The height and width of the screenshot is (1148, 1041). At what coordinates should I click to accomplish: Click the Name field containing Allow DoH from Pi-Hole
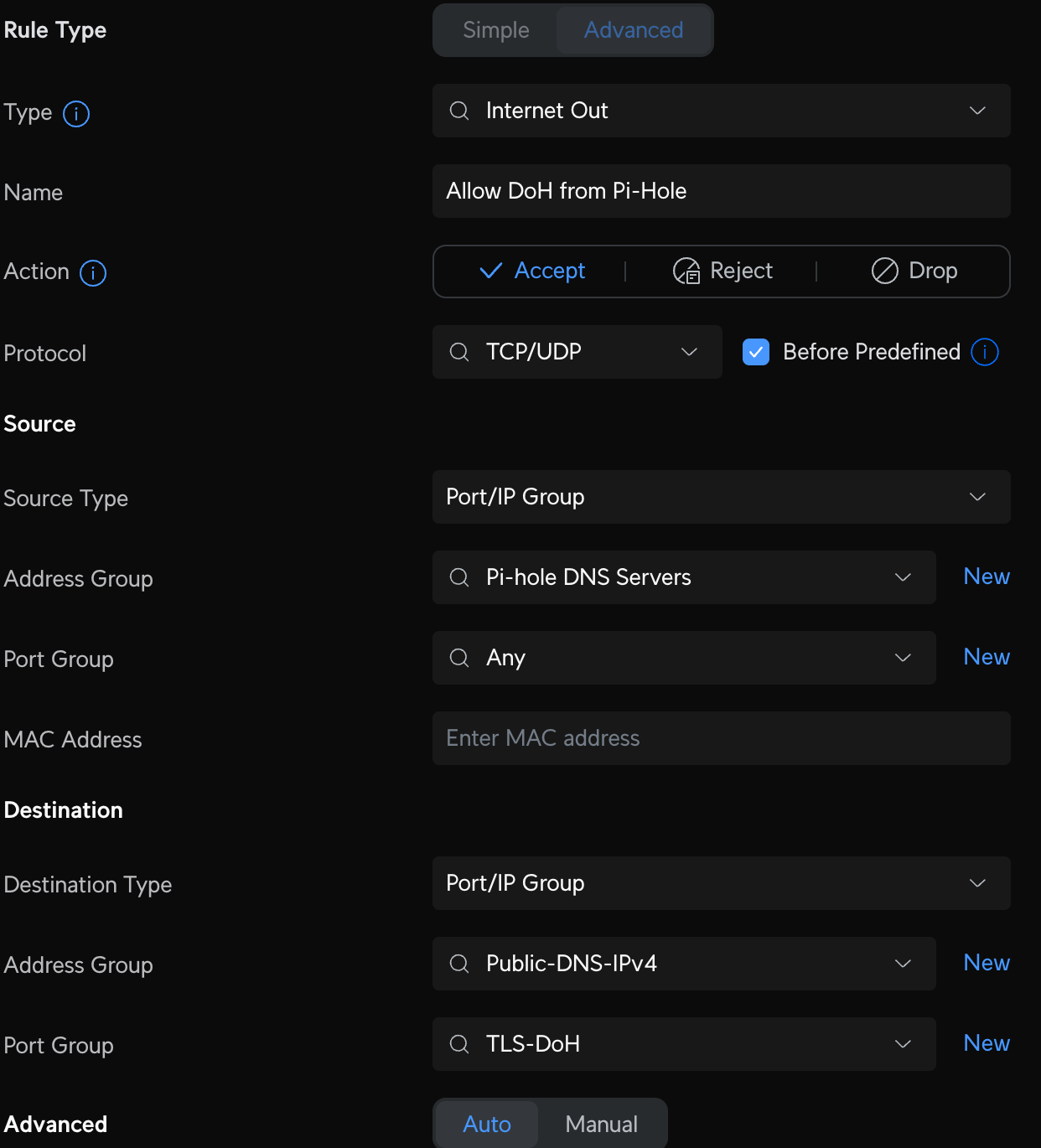721,191
